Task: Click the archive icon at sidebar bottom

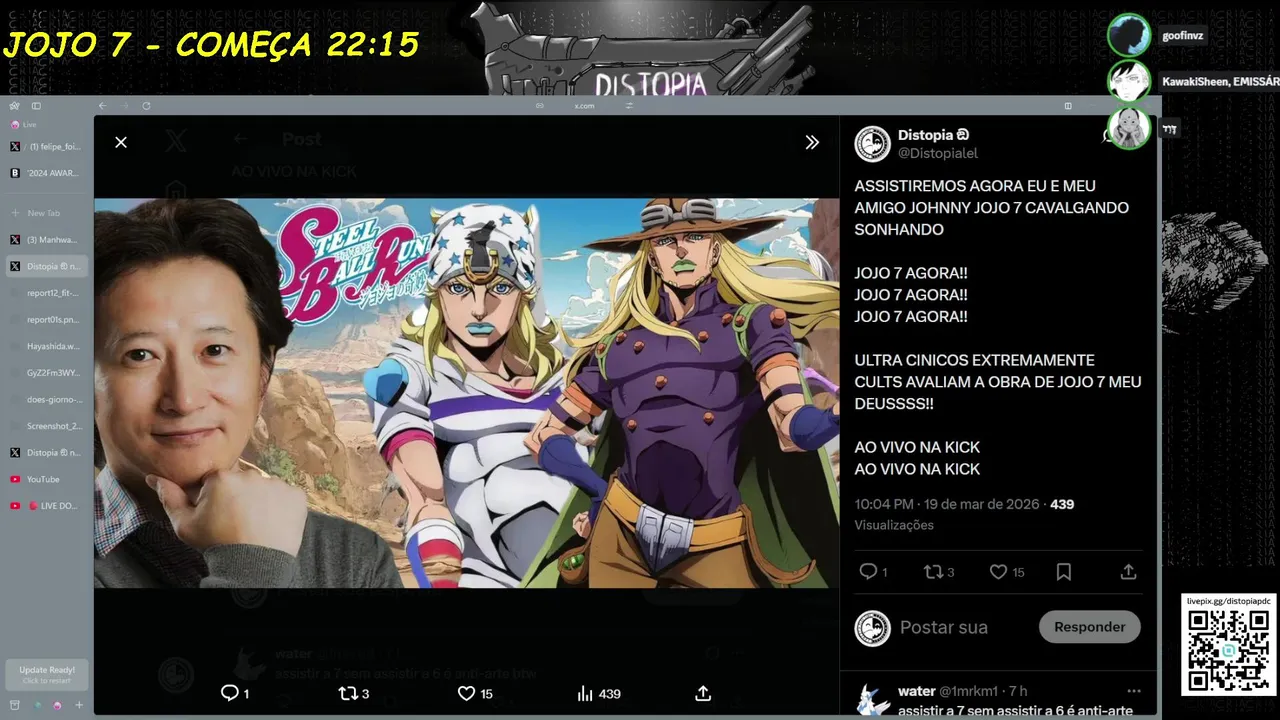Action: pyautogui.click(x=14, y=705)
